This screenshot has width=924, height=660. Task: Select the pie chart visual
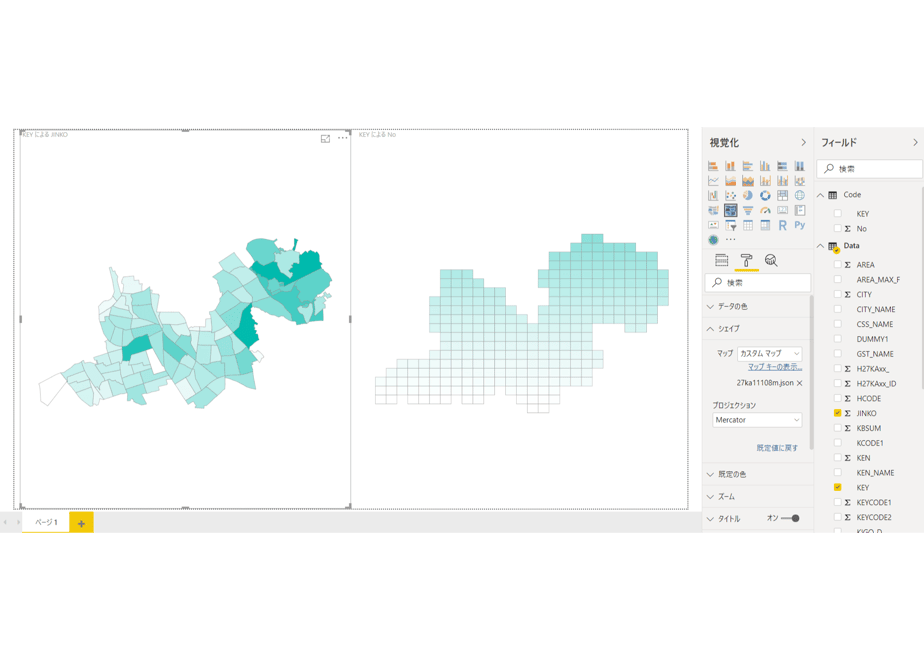[x=748, y=195]
